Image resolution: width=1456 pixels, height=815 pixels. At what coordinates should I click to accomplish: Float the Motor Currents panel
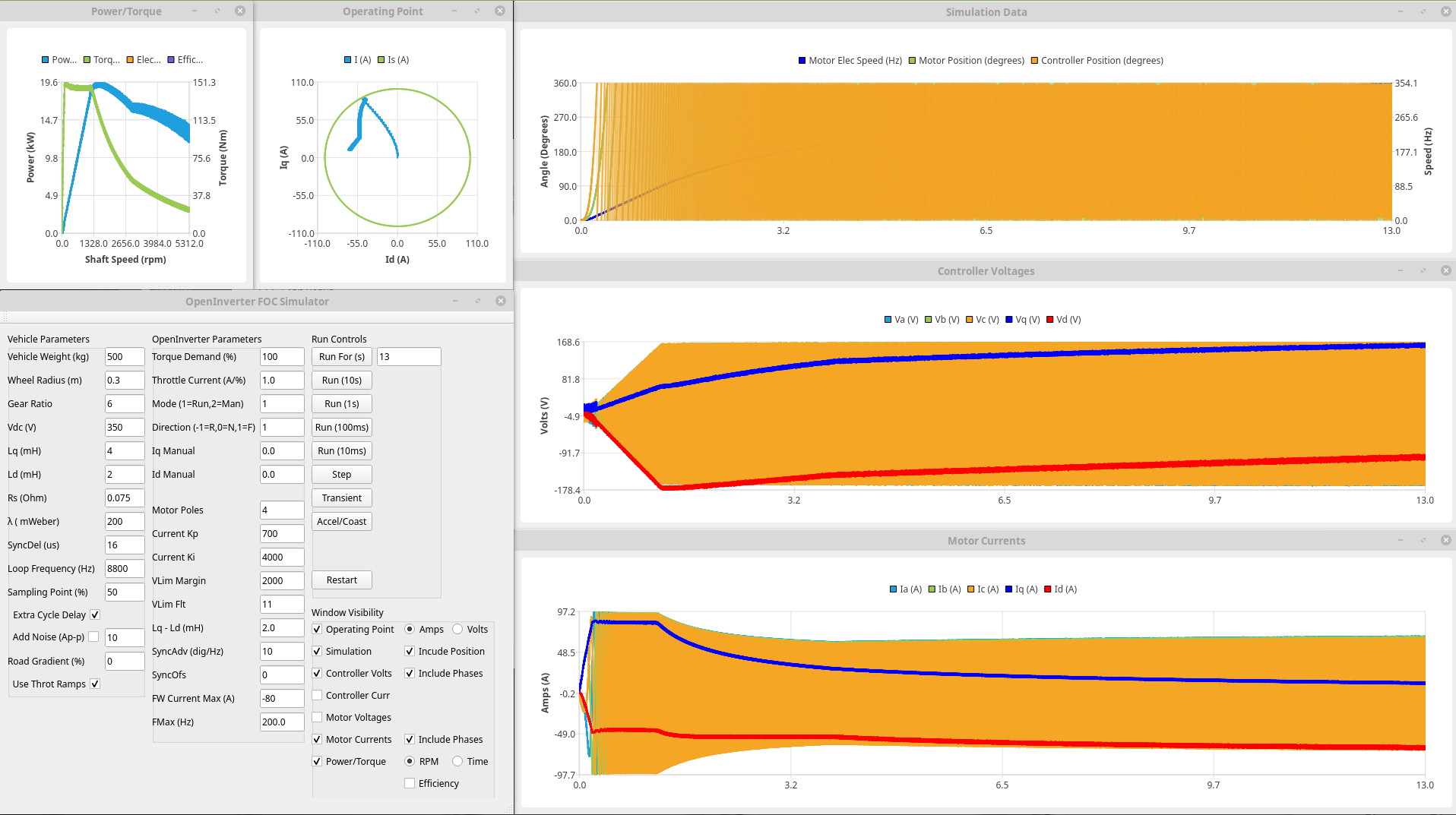point(1423,540)
